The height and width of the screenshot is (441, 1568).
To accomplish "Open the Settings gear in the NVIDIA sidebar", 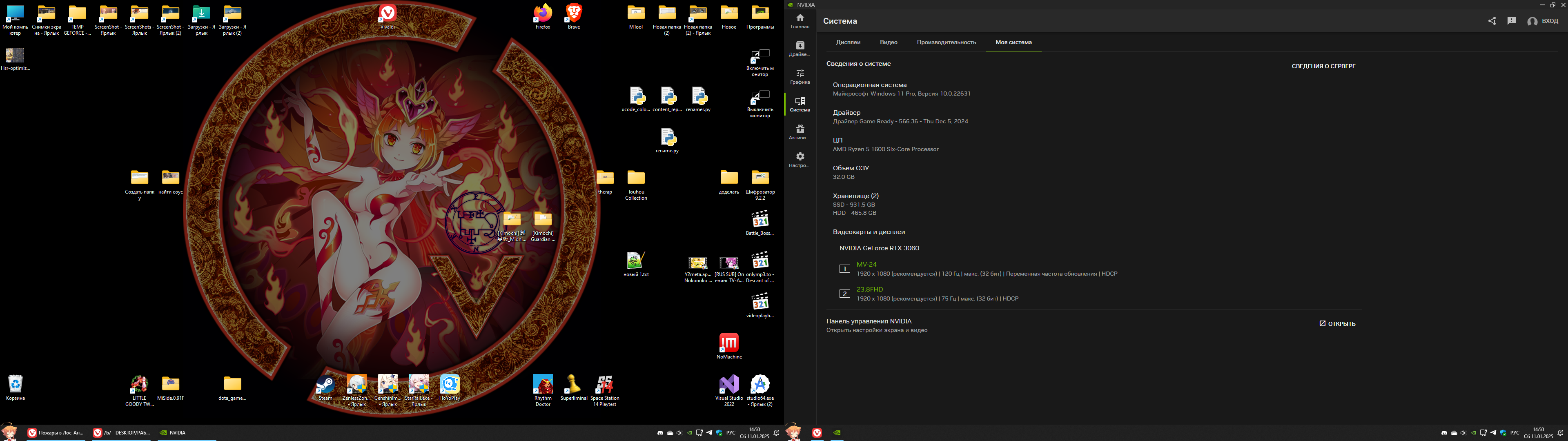I will [800, 160].
